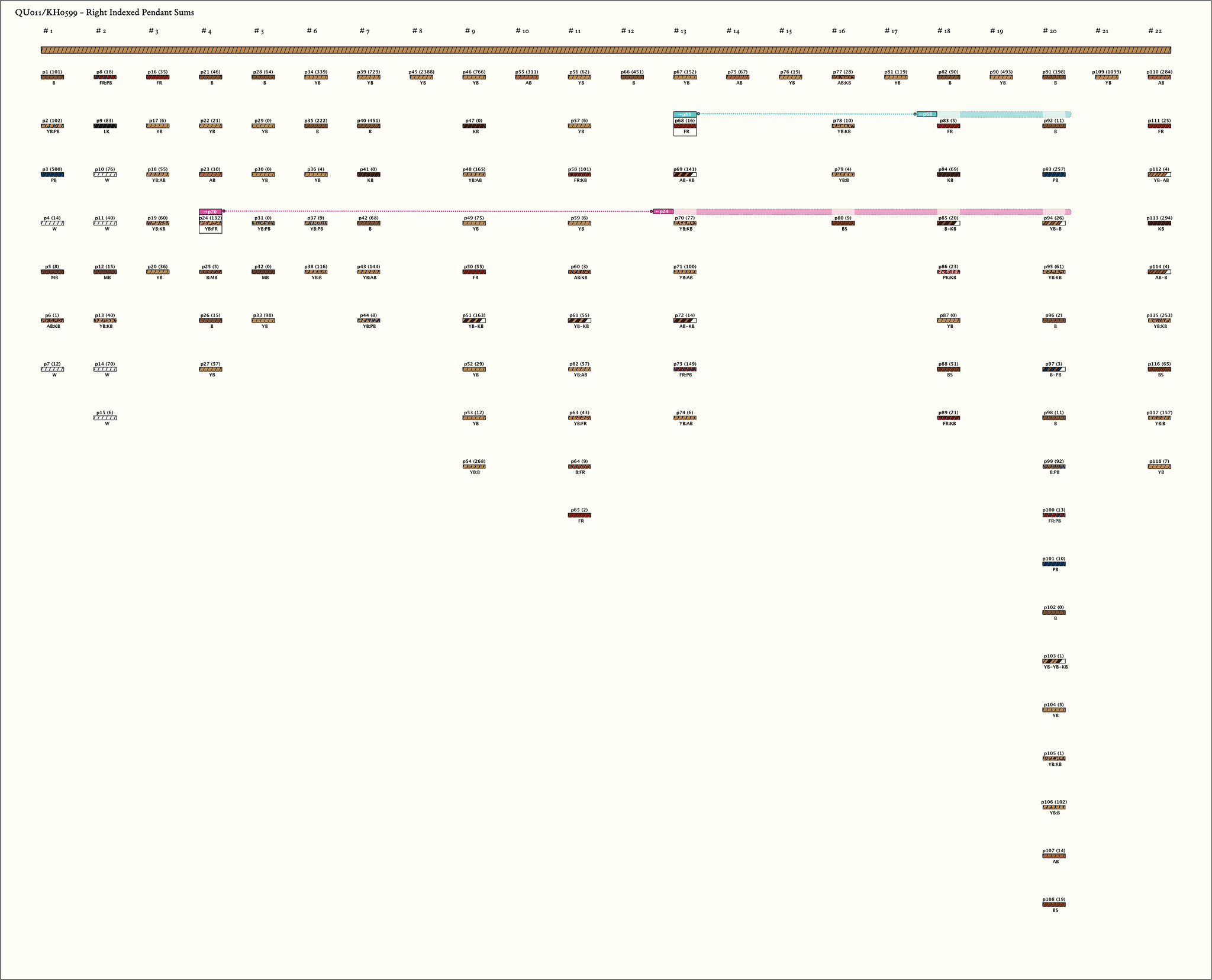The height and width of the screenshot is (980, 1212).
Task: Click the p15 (6) white W pendant
Action: (105, 418)
